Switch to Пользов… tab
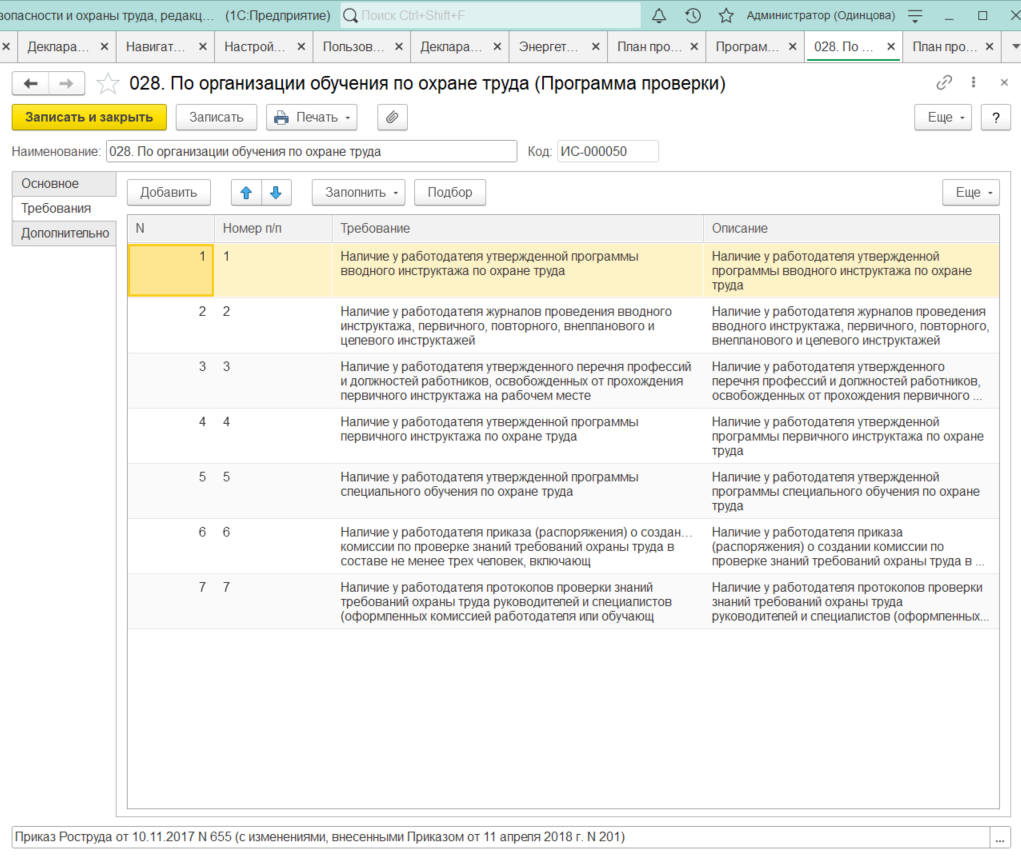The width and height of the screenshot is (1021, 856). click(x=353, y=47)
